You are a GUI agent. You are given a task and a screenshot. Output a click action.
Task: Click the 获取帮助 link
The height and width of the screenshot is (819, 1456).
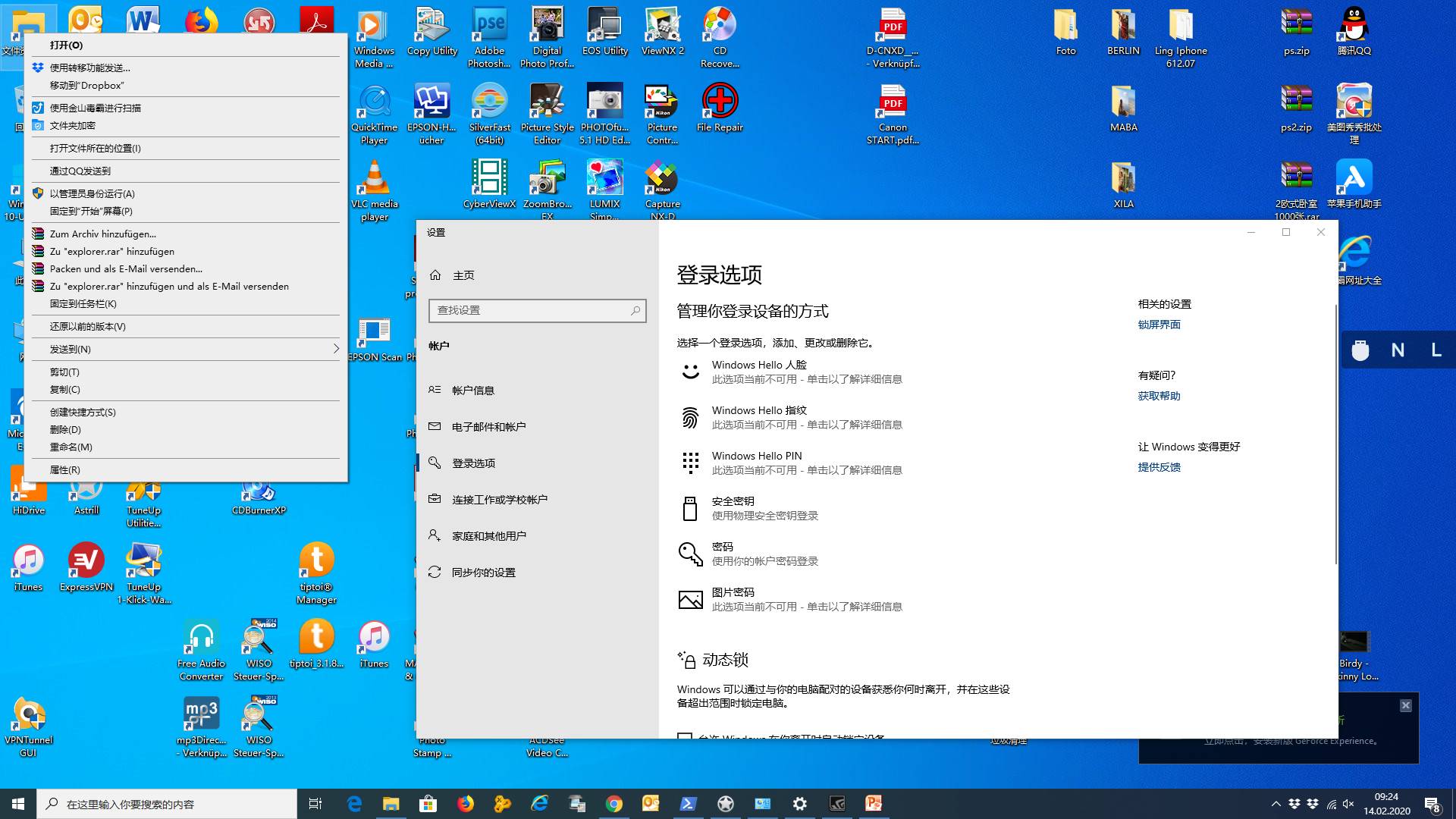pyautogui.click(x=1159, y=396)
